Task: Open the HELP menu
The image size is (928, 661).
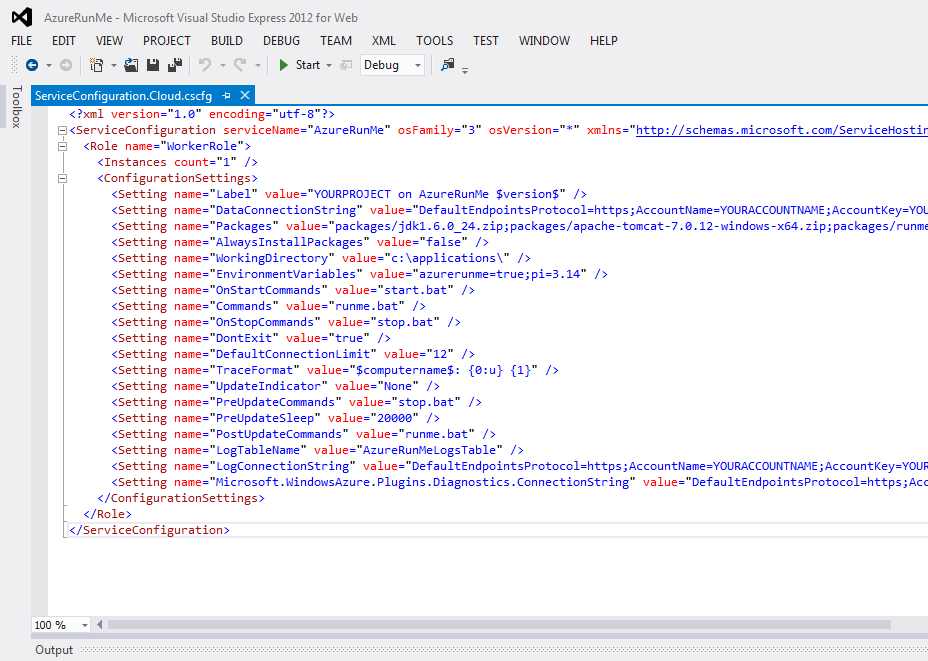Action: pyautogui.click(x=603, y=41)
